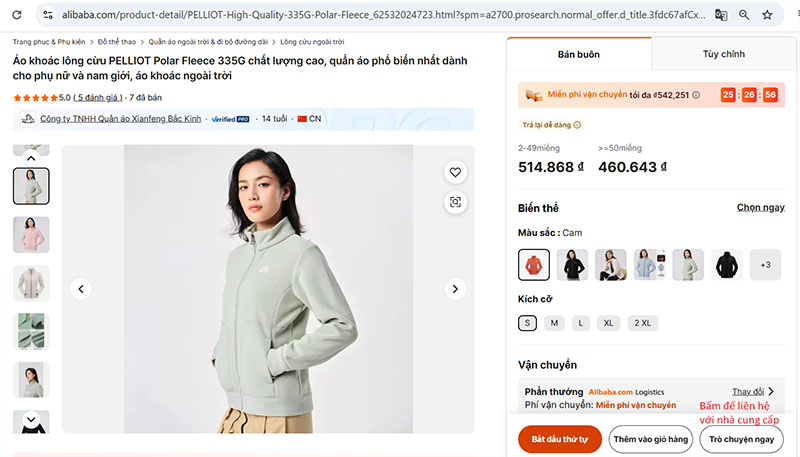800x457 pixels.
Task: Click Thêm vào giỏ hàng button
Action: [651, 439]
